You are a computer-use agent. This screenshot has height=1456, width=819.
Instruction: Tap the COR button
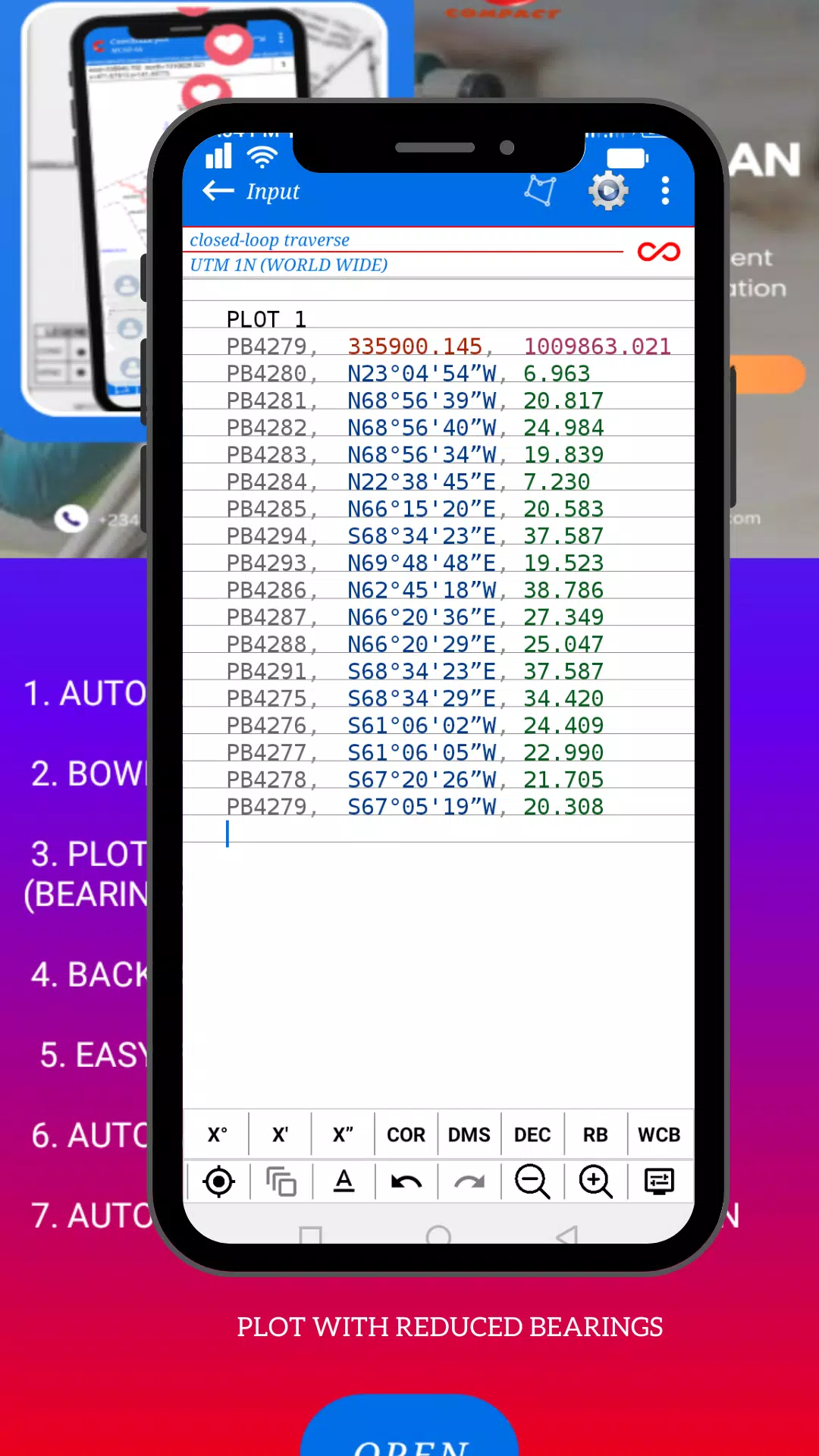(x=406, y=1134)
